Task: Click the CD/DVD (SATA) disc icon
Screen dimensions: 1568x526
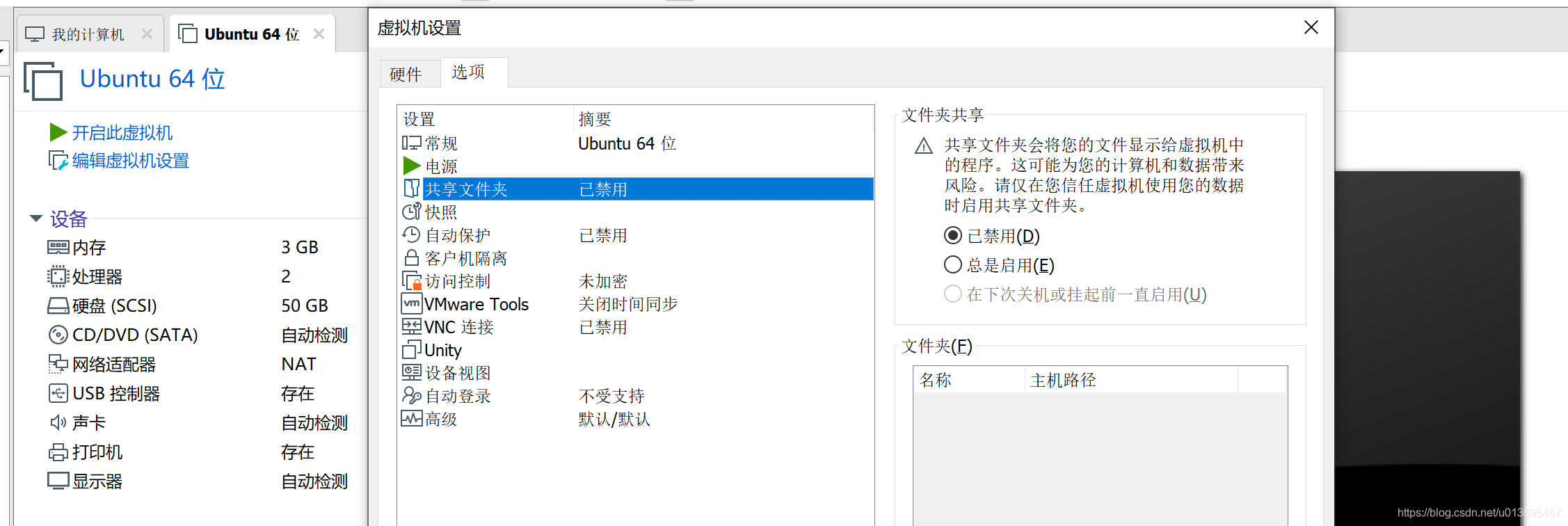Action: pyautogui.click(x=58, y=335)
